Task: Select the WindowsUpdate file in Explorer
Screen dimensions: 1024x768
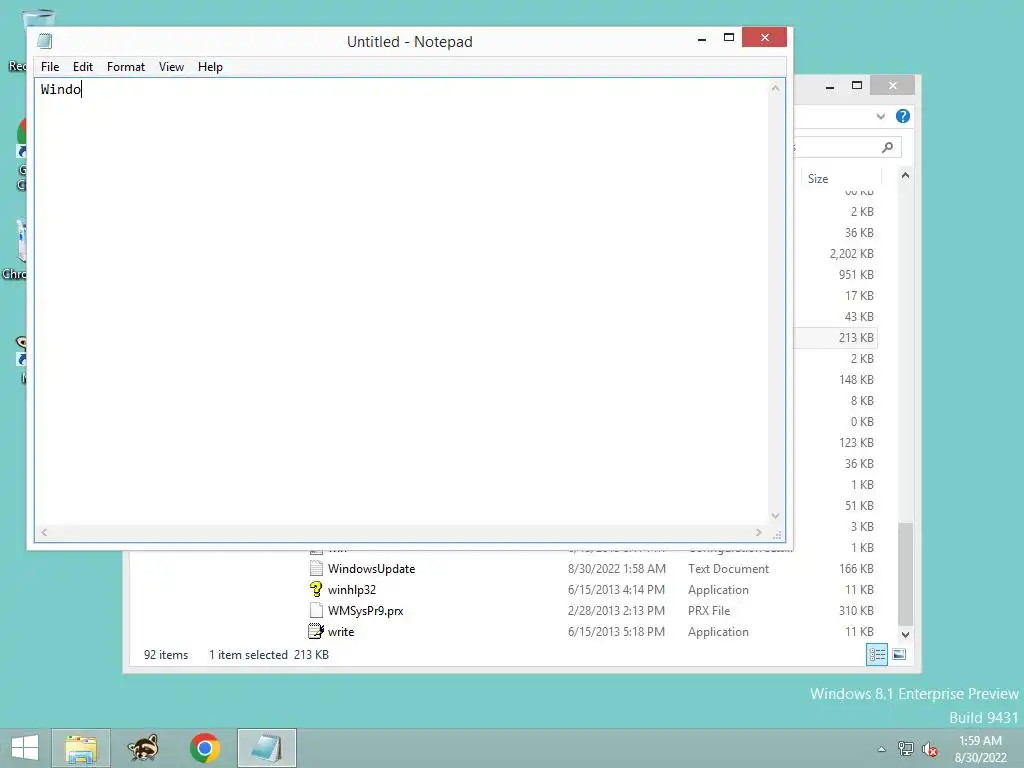Action: [371, 569]
